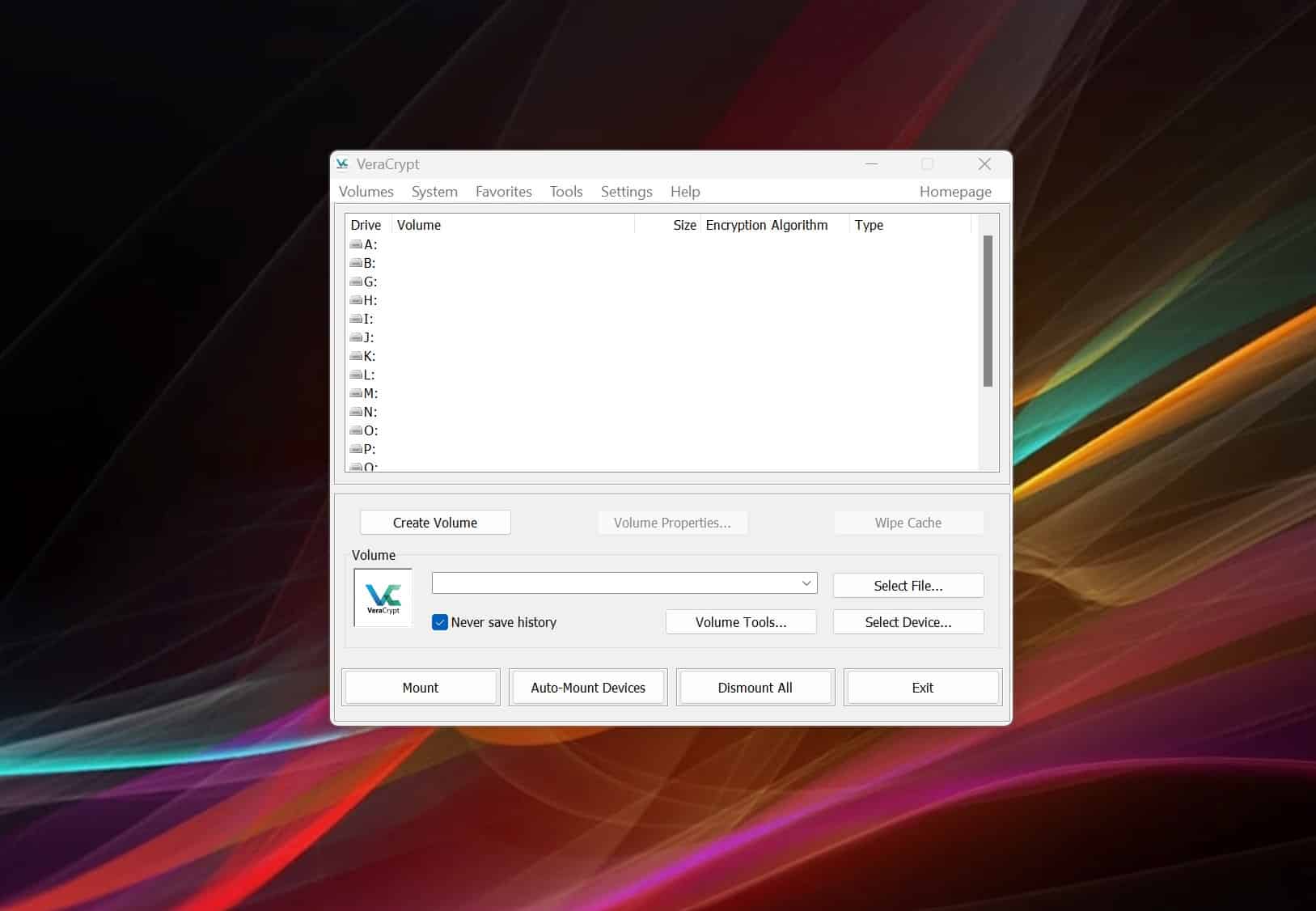Image resolution: width=1316 pixels, height=911 pixels.
Task: Open the Settings menu
Action: (x=627, y=192)
